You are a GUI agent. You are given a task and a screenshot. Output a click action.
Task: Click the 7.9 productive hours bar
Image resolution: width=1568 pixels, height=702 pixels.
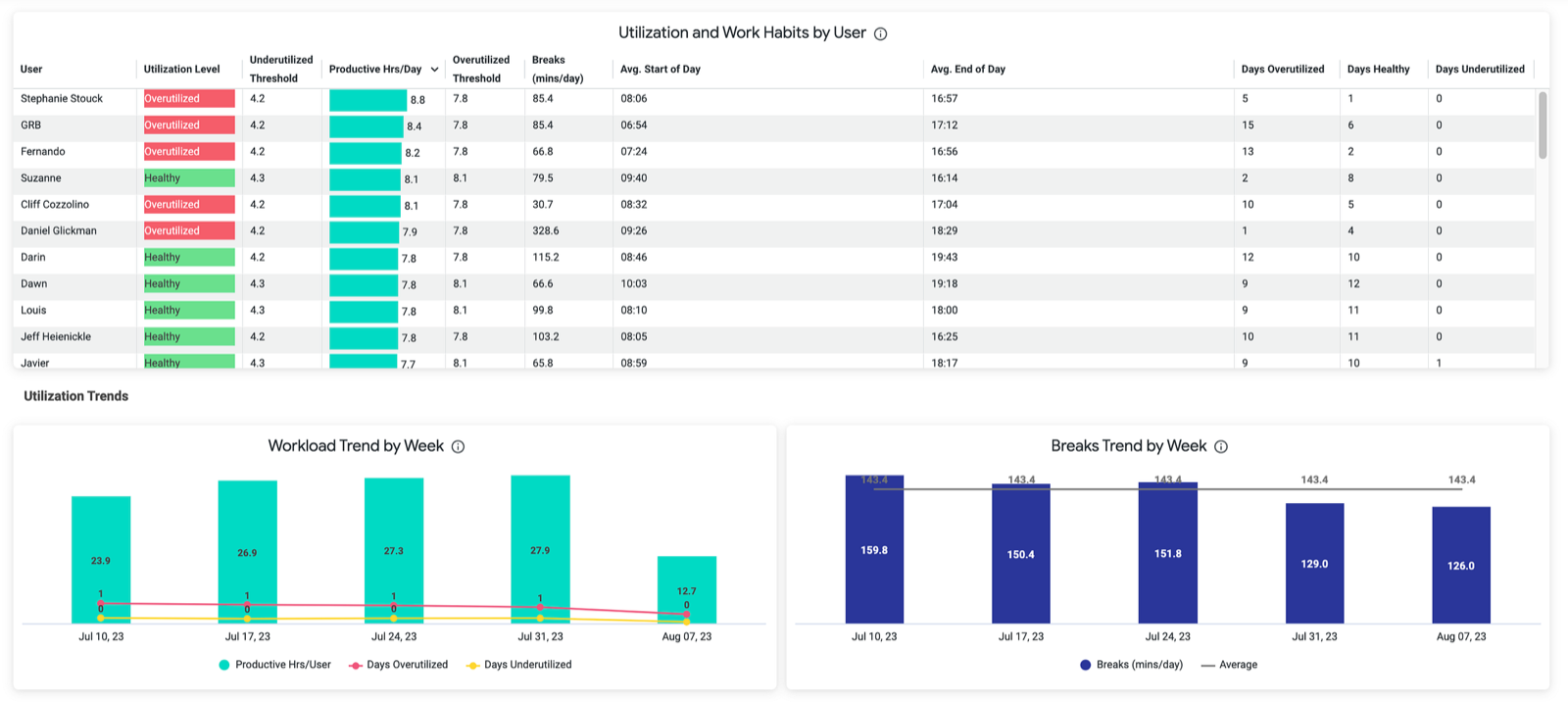(364, 232)
